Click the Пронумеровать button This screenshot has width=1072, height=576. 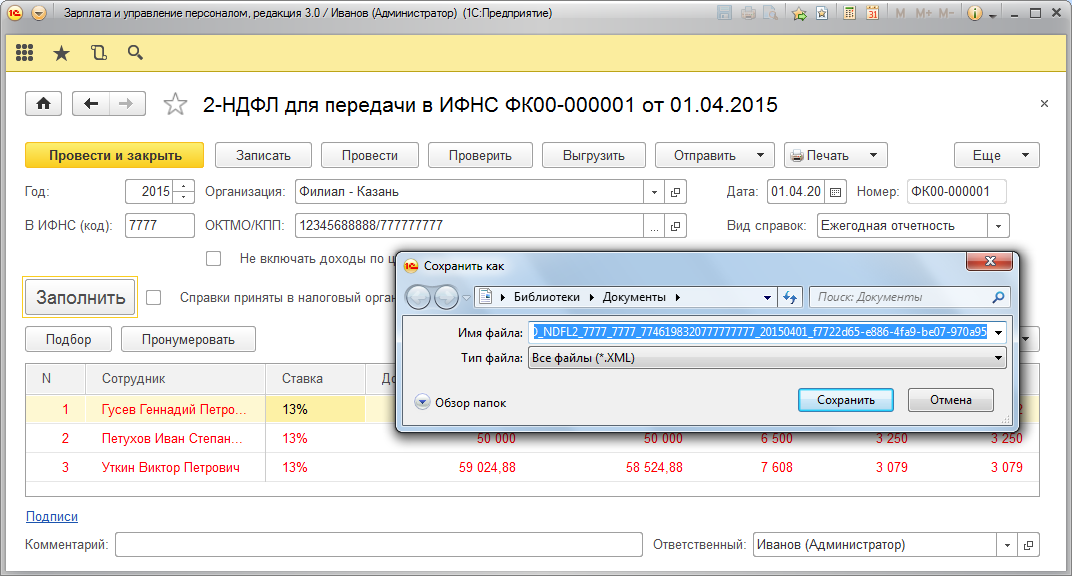click(188, 340)
